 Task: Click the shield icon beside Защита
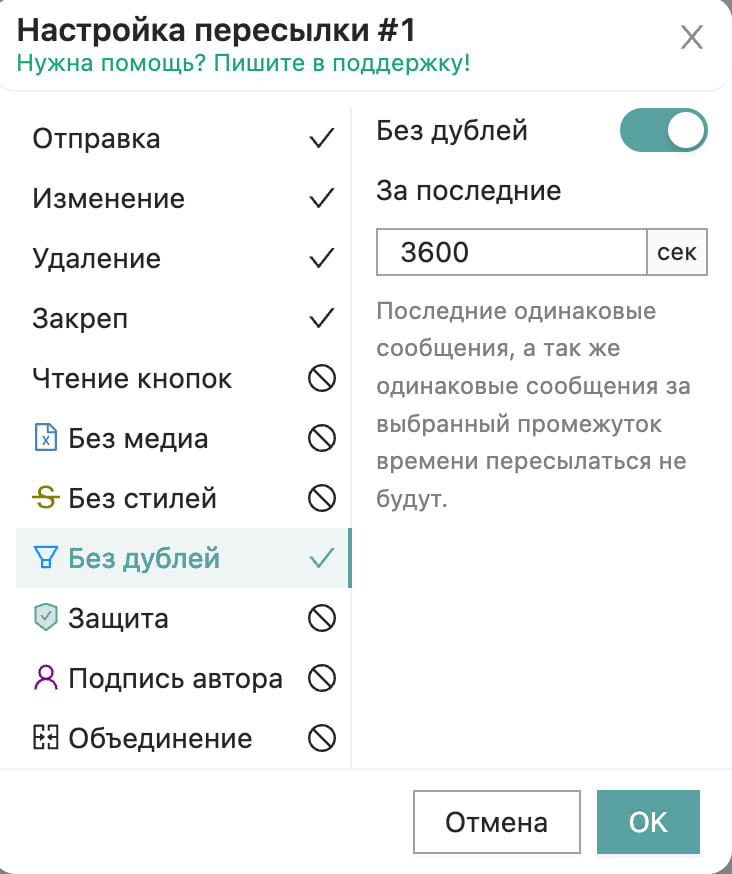[x=46, y=619]
